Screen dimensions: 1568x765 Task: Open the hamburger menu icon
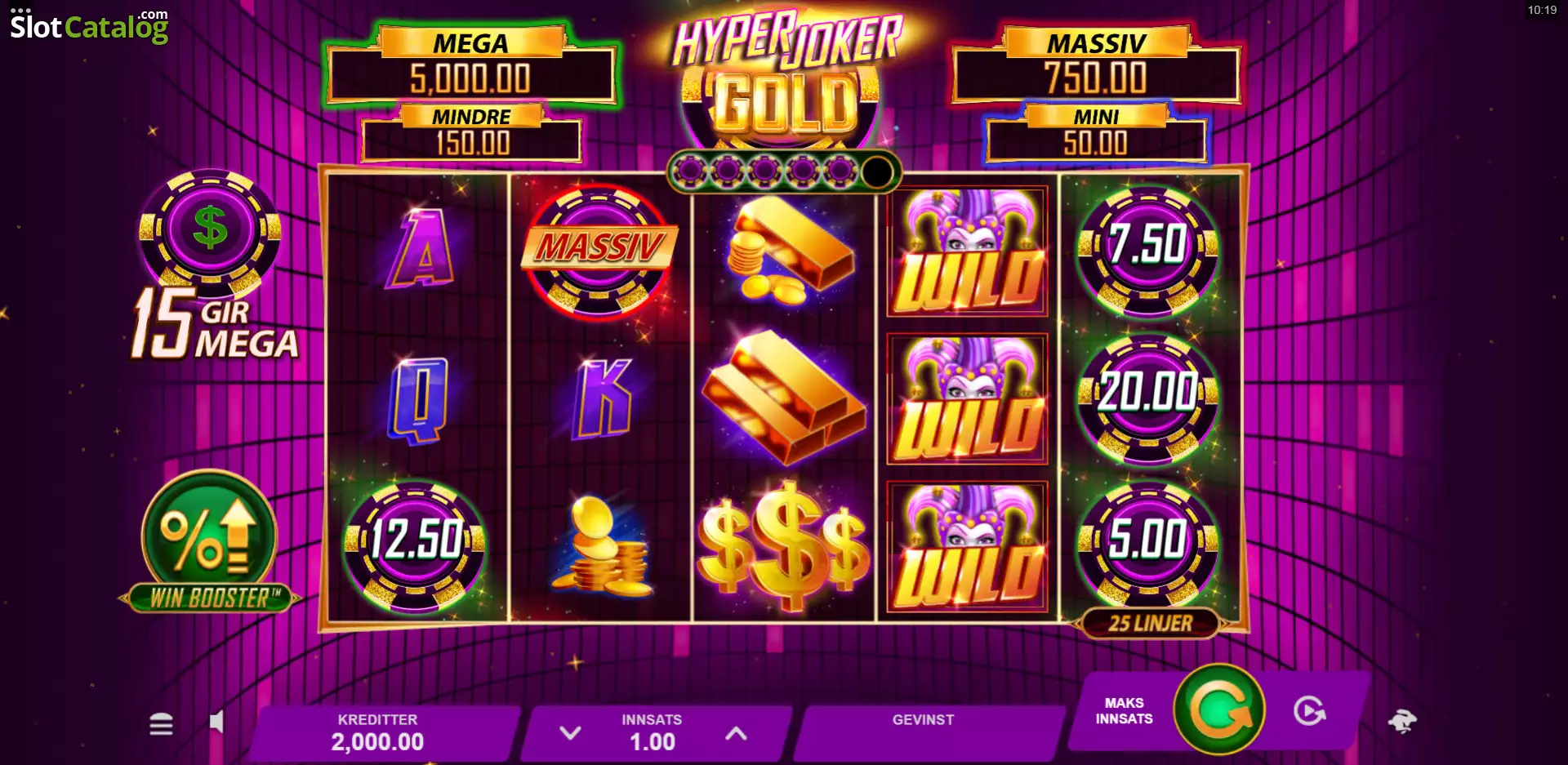161,723
